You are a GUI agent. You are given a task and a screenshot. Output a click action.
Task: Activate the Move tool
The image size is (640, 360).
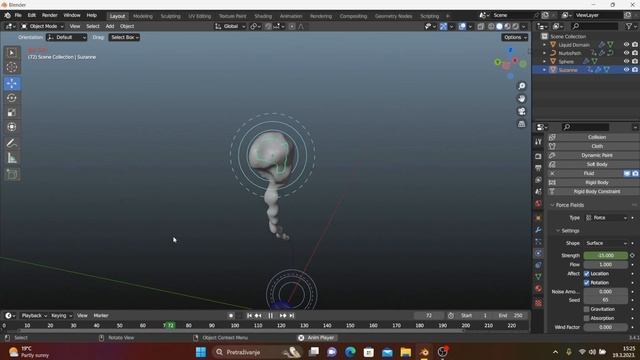click(x=12, y=83)
